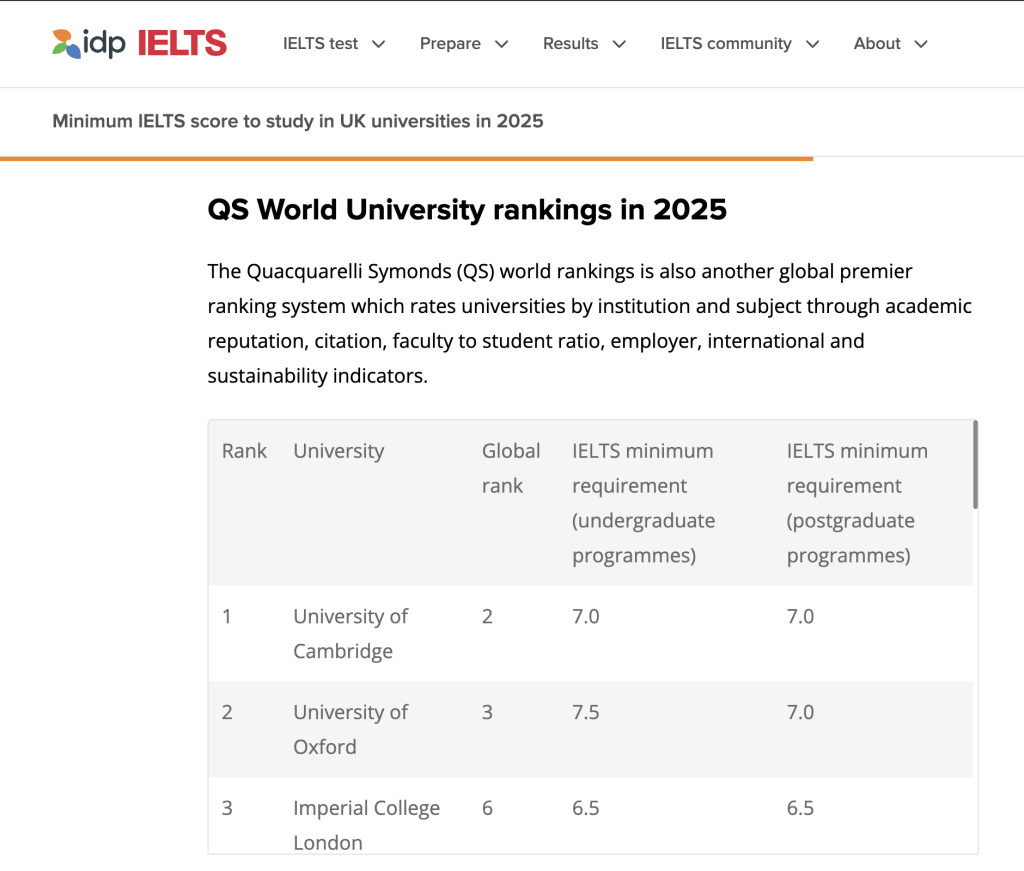
Task: Expand the chevron beside IELTS test
Action: tap(378, 44)
